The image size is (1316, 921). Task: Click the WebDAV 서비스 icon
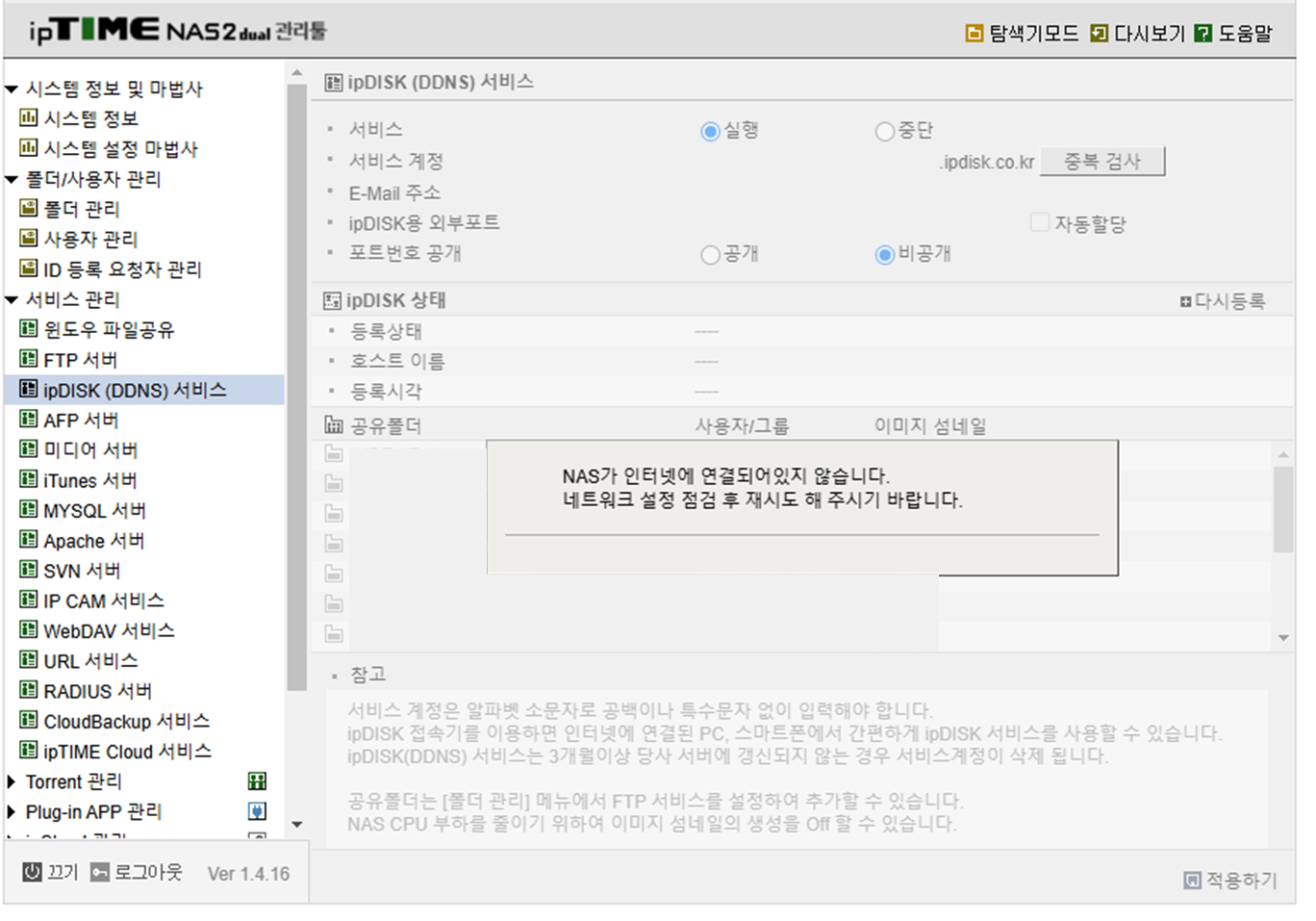click(29, 630)
